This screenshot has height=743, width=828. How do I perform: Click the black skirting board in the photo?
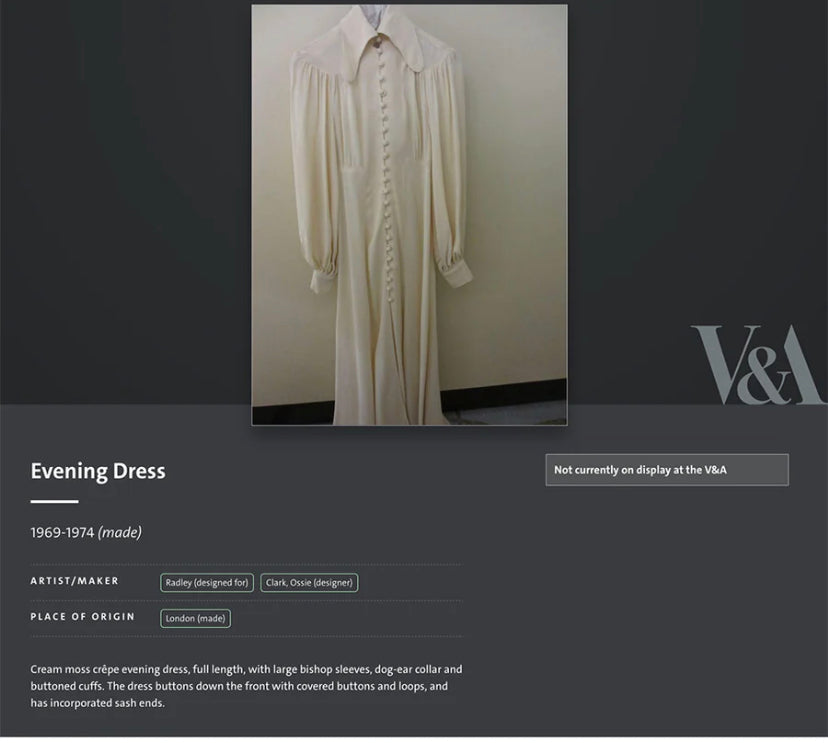pos(502,390)
